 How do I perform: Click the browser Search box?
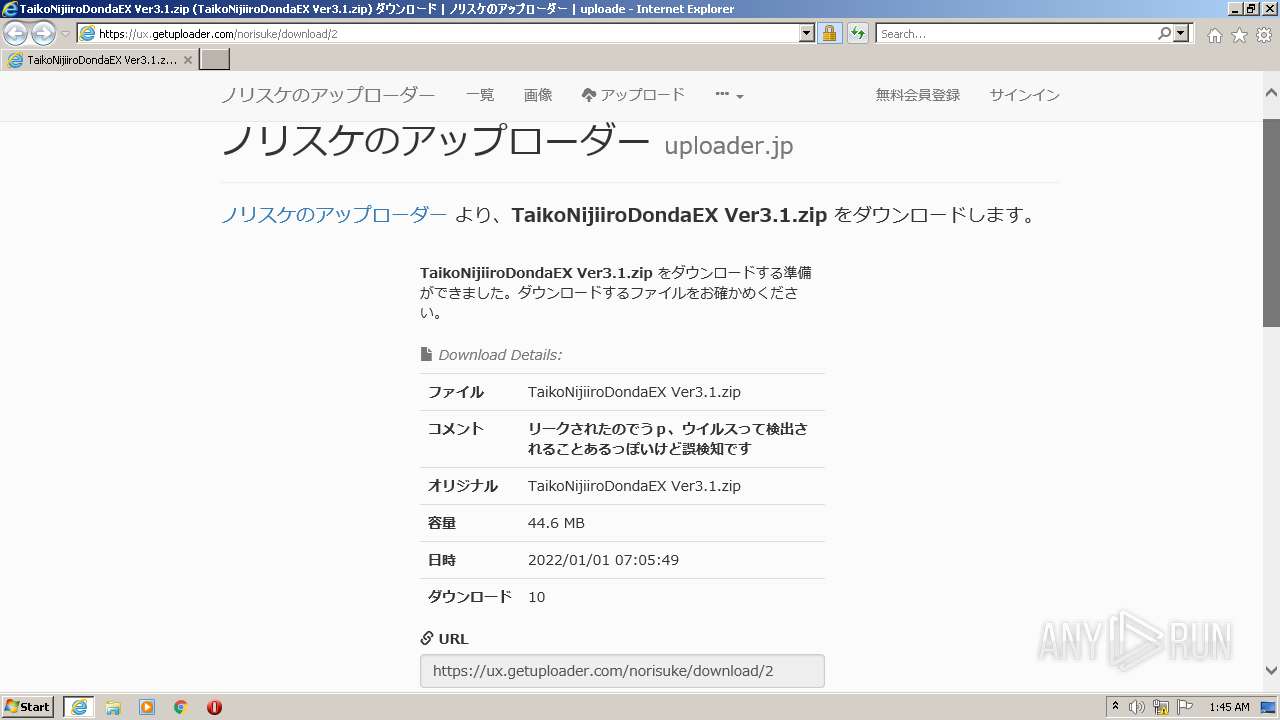point(1016,33)
